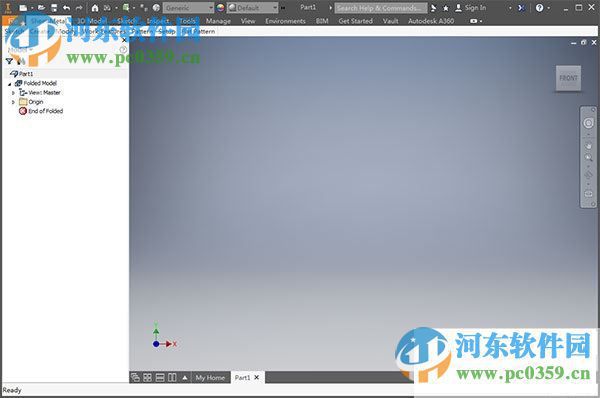Open the Help dropdown arrow

click(548, 8)
